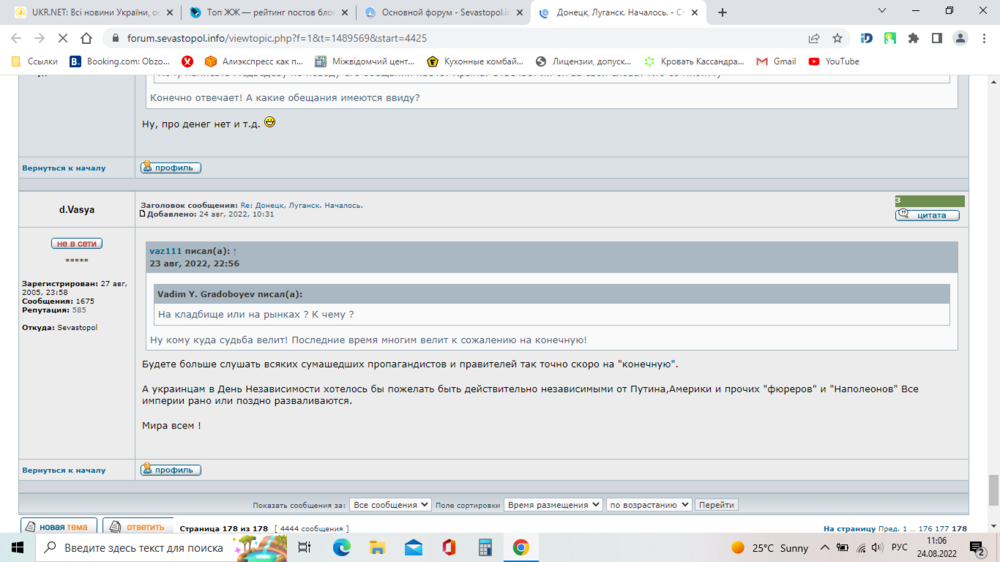Expand the Время размещения sort field dropdown

click(553, 505)
